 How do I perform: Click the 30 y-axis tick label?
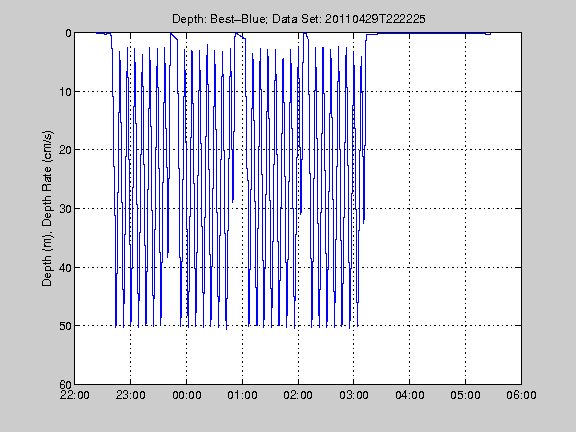pos(65,209)
